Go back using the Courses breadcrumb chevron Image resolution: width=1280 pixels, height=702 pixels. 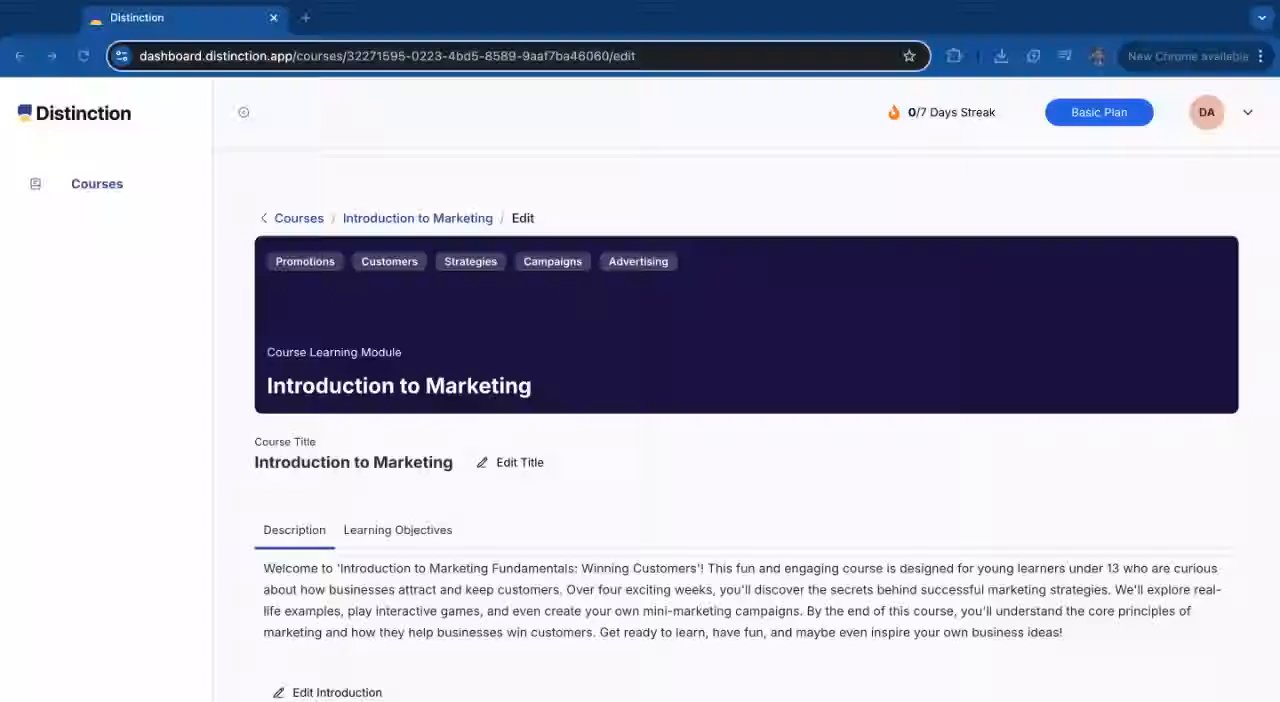pos(264,218)
